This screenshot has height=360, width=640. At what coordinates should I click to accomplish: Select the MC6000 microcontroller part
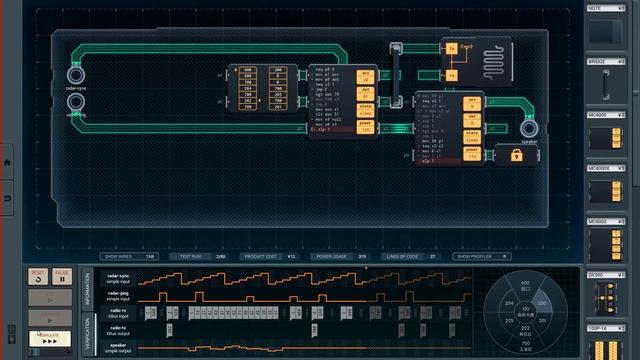click(x=606, y=241)
